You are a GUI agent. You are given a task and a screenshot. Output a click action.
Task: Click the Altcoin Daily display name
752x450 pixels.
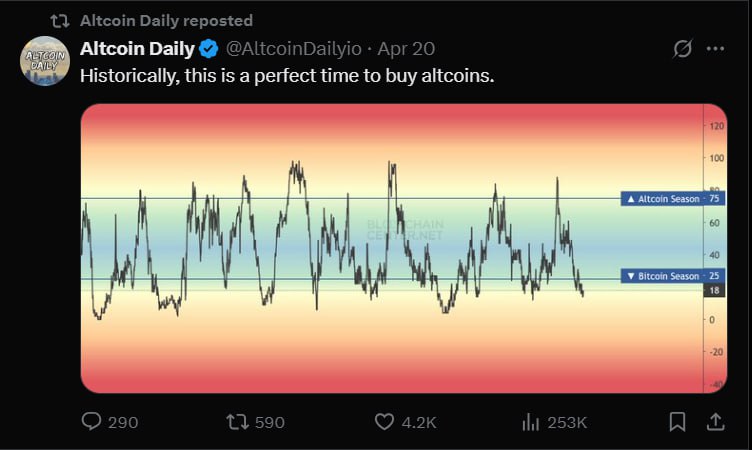pyautogui.click(x=137, y=48)
